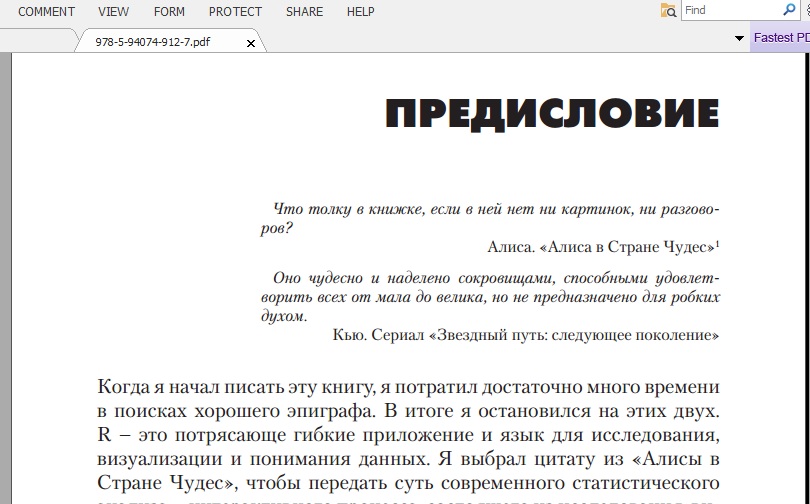The image size is (810, 504).
Task: Click the epigraph line starting 'Оно чудесно и наделено'
Action: pyautogui.click(x=496, y=278)
